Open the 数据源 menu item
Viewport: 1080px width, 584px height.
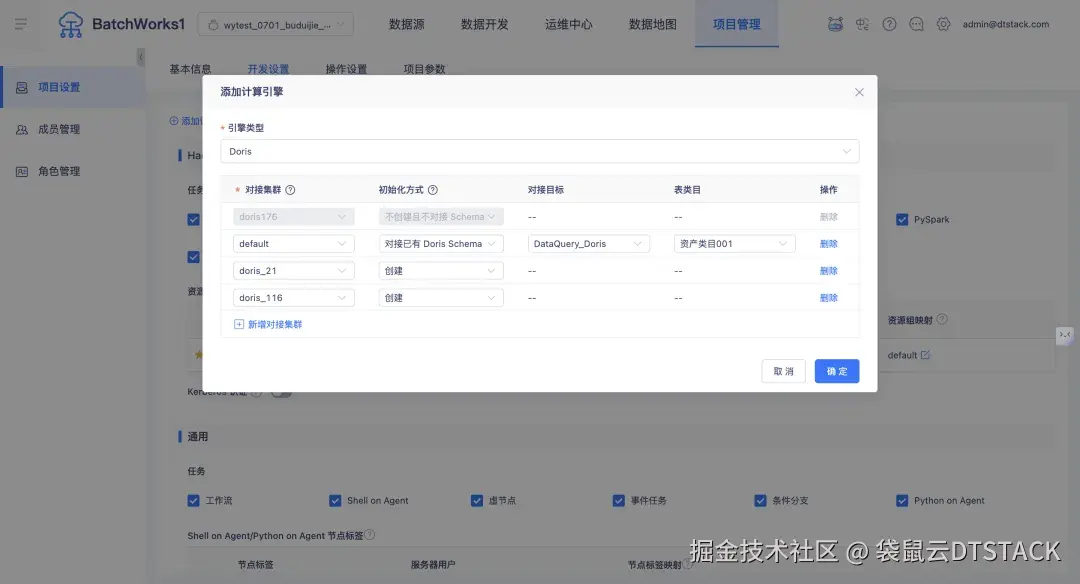(x=406, y=24)
